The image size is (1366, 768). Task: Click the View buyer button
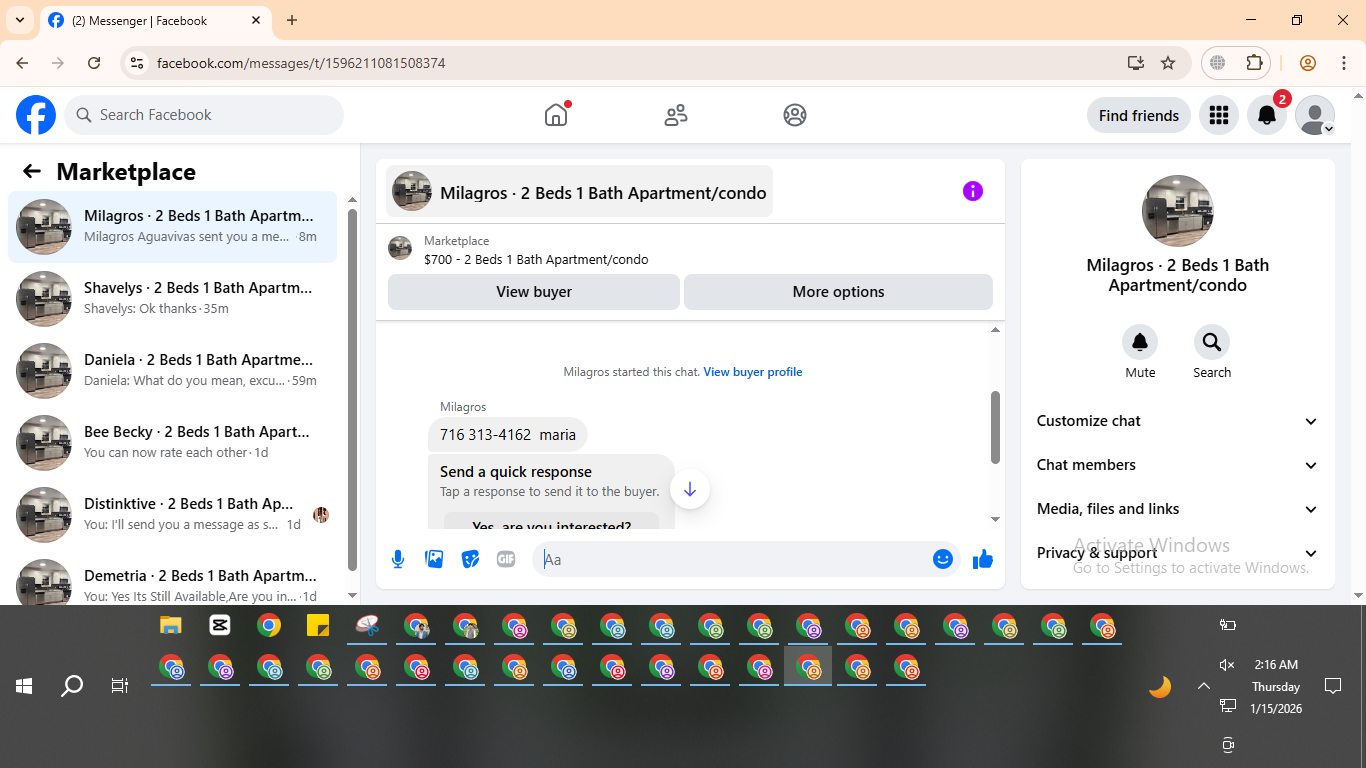pyautogui.click(x=534, y=292)
